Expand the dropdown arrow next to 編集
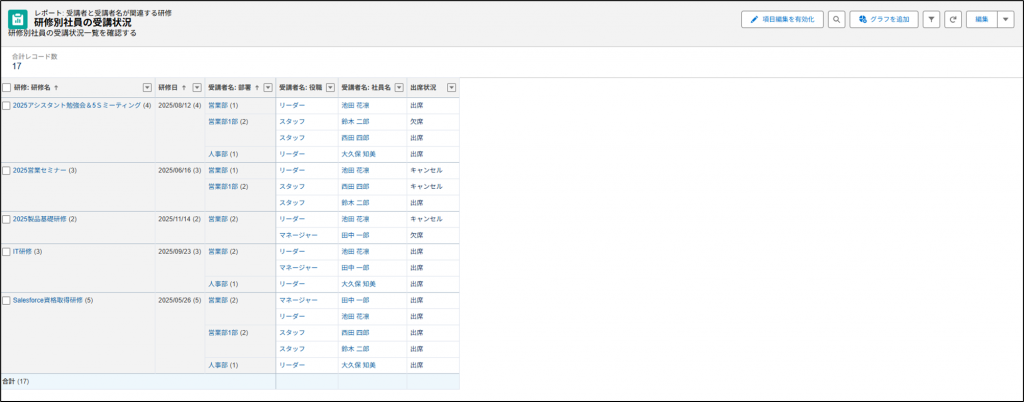Viewport: 1024px width, 402px height. pos(1005,19)
